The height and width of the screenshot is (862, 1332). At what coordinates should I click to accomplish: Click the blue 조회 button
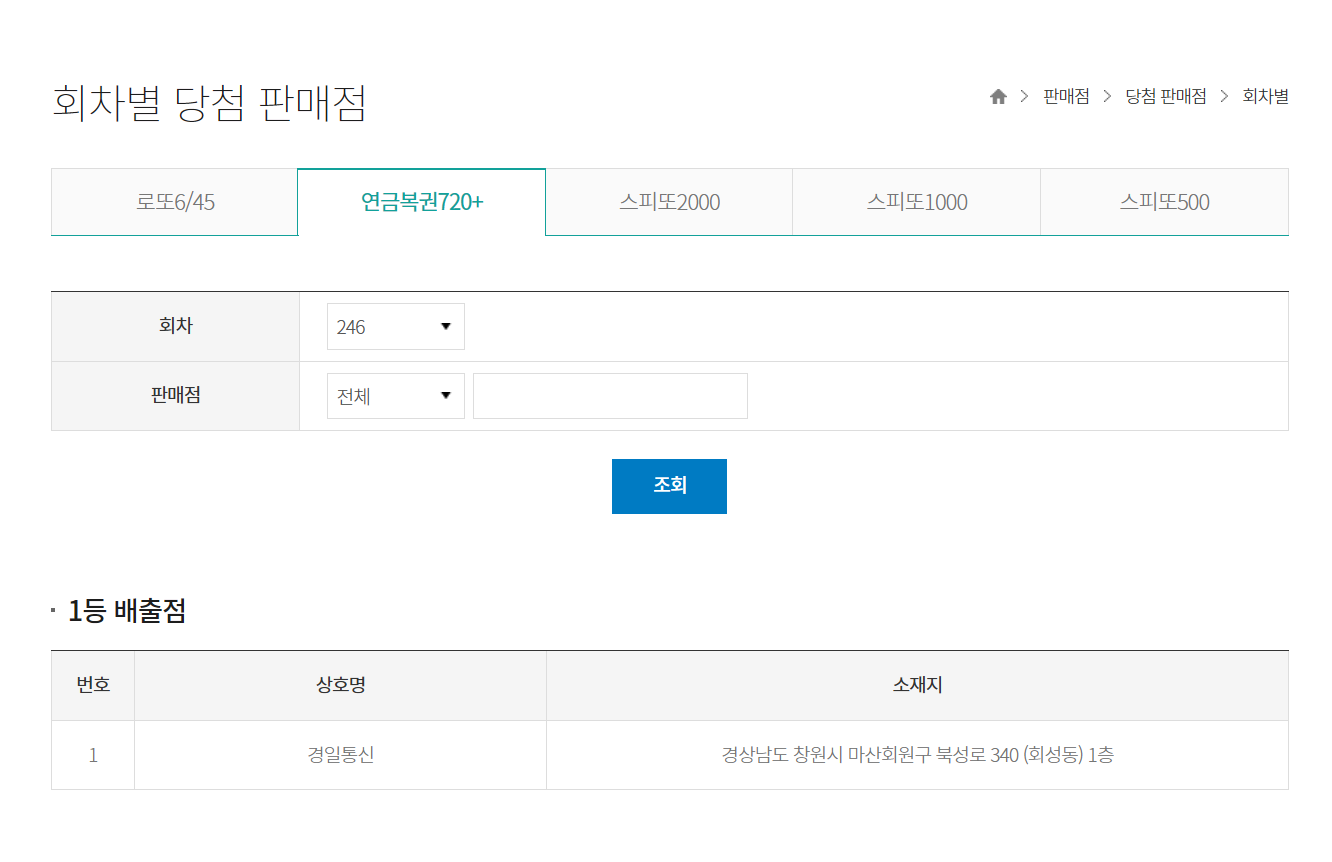(669, 486)
